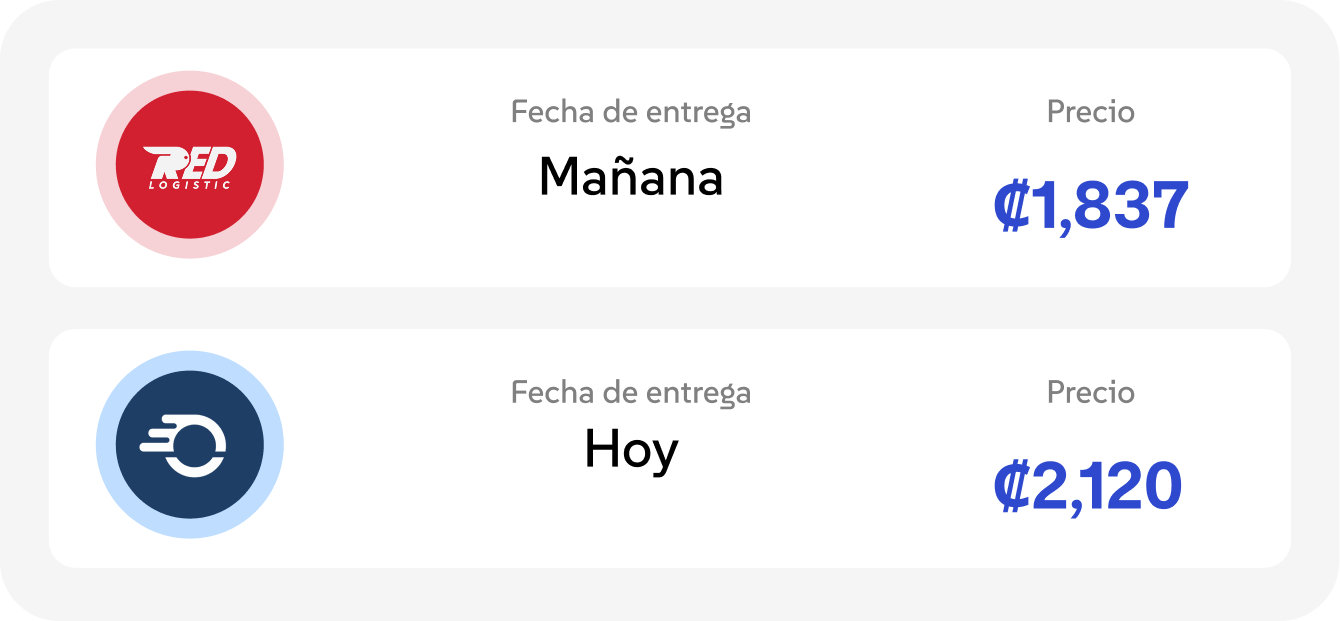Image resolution: width=1340 pixels, height=621 pixels.
Task: Click "Fecha de entrega" above Mañana
Action: point(630,112)
